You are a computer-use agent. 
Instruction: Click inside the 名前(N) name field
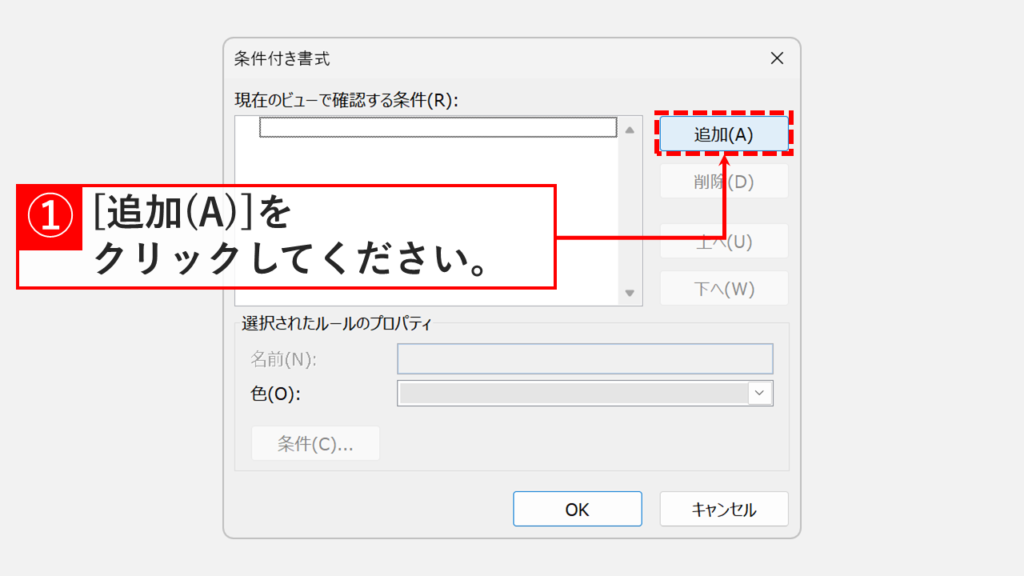[x=585, y=358]
